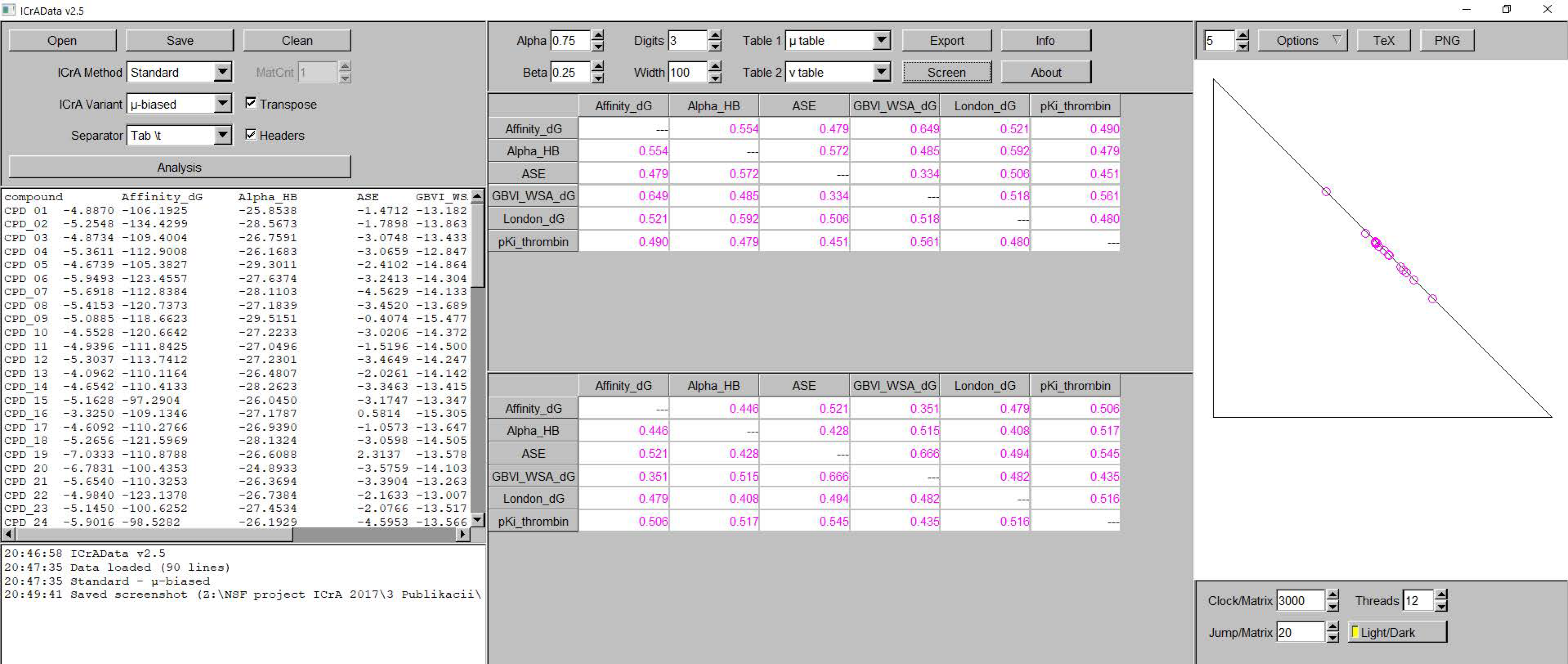Save the plot as PNG
Image resolution: width=1568 pixels, height=664 pixels.
coord(1447,40)
